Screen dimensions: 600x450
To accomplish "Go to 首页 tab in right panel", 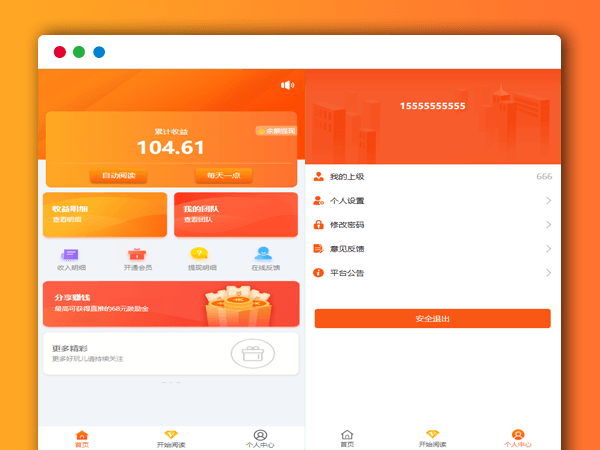I will [x=347, y=438].
